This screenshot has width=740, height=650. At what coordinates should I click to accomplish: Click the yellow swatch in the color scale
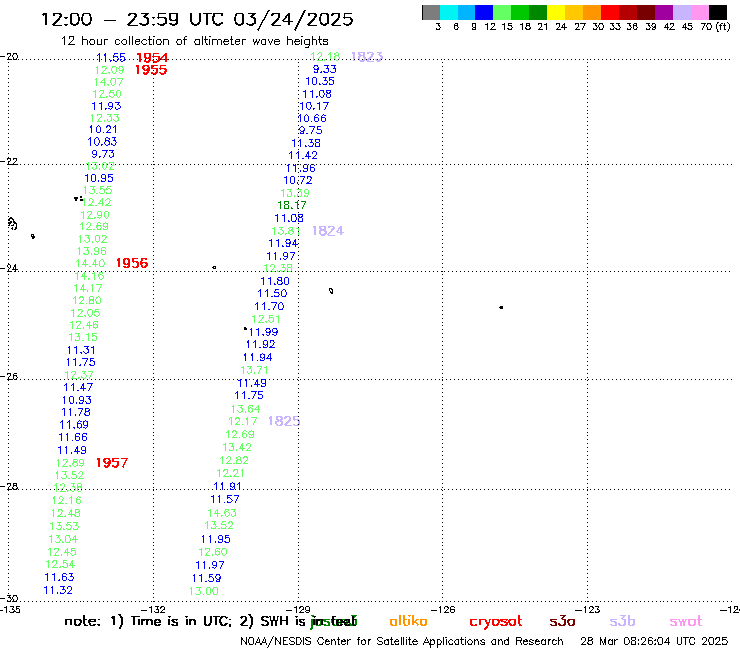pyautogui.click(x=556, y=12)
